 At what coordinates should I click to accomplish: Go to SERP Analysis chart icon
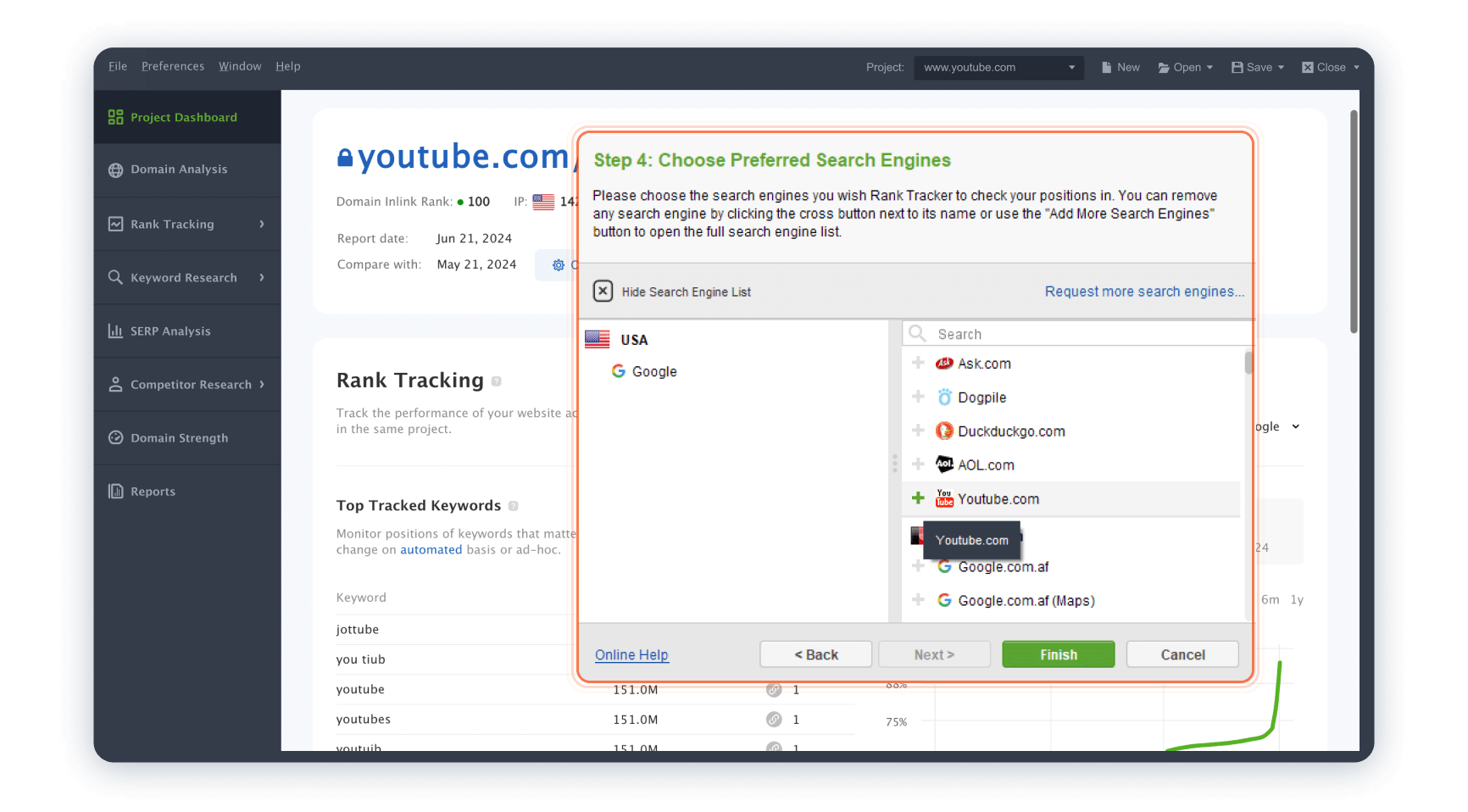(116, 331)
